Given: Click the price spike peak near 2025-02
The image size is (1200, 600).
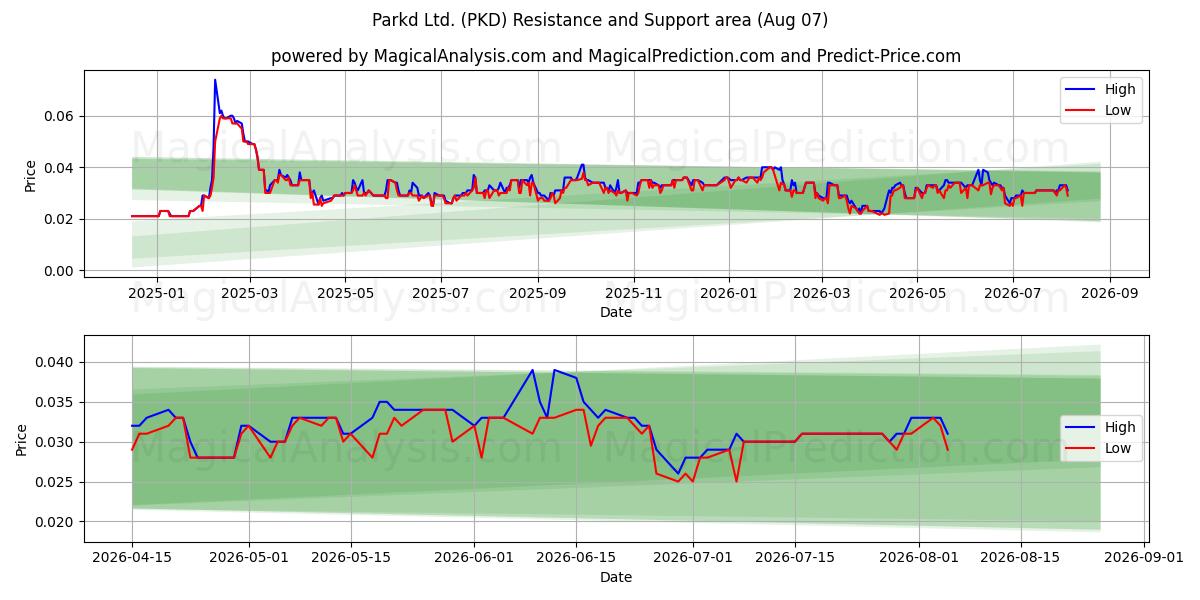Looking at the screenshot, I should tap(215, 80).
